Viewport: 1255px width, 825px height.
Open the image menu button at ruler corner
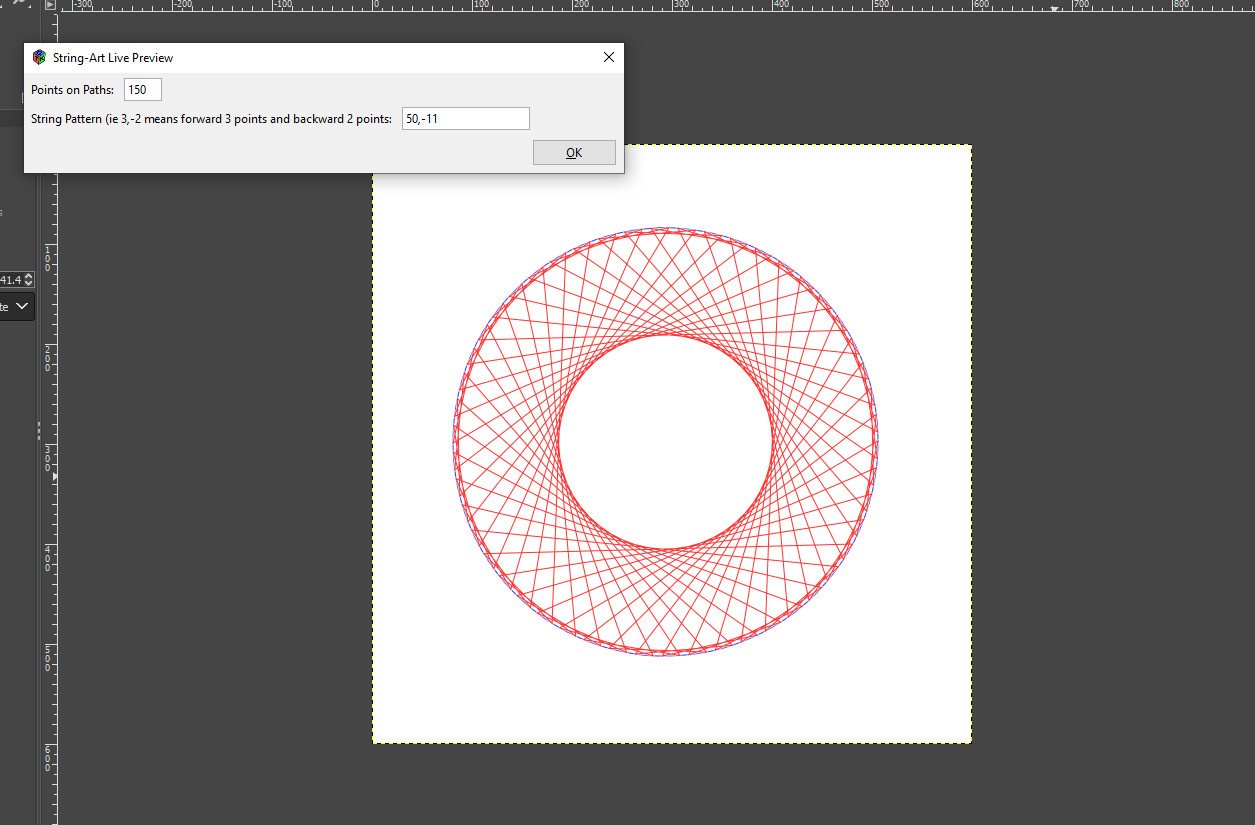(x=50, y=5)
